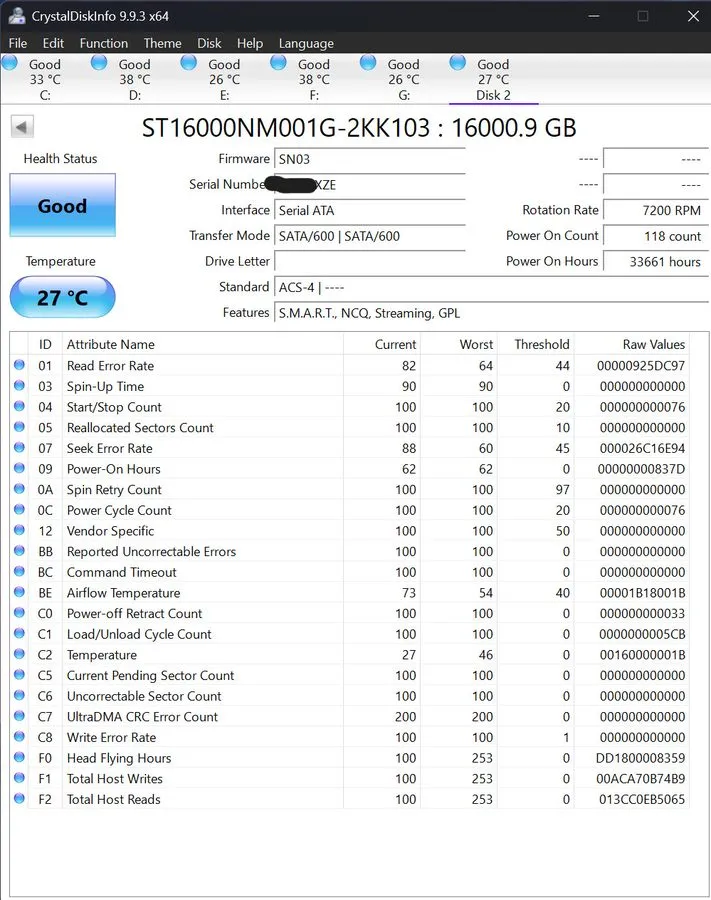Image resolution: width=711 pixels, height=900 pixels.
Task: Select the Head Flying Hours attribute name
Action: pyautogui.click(x=119, y=758)
